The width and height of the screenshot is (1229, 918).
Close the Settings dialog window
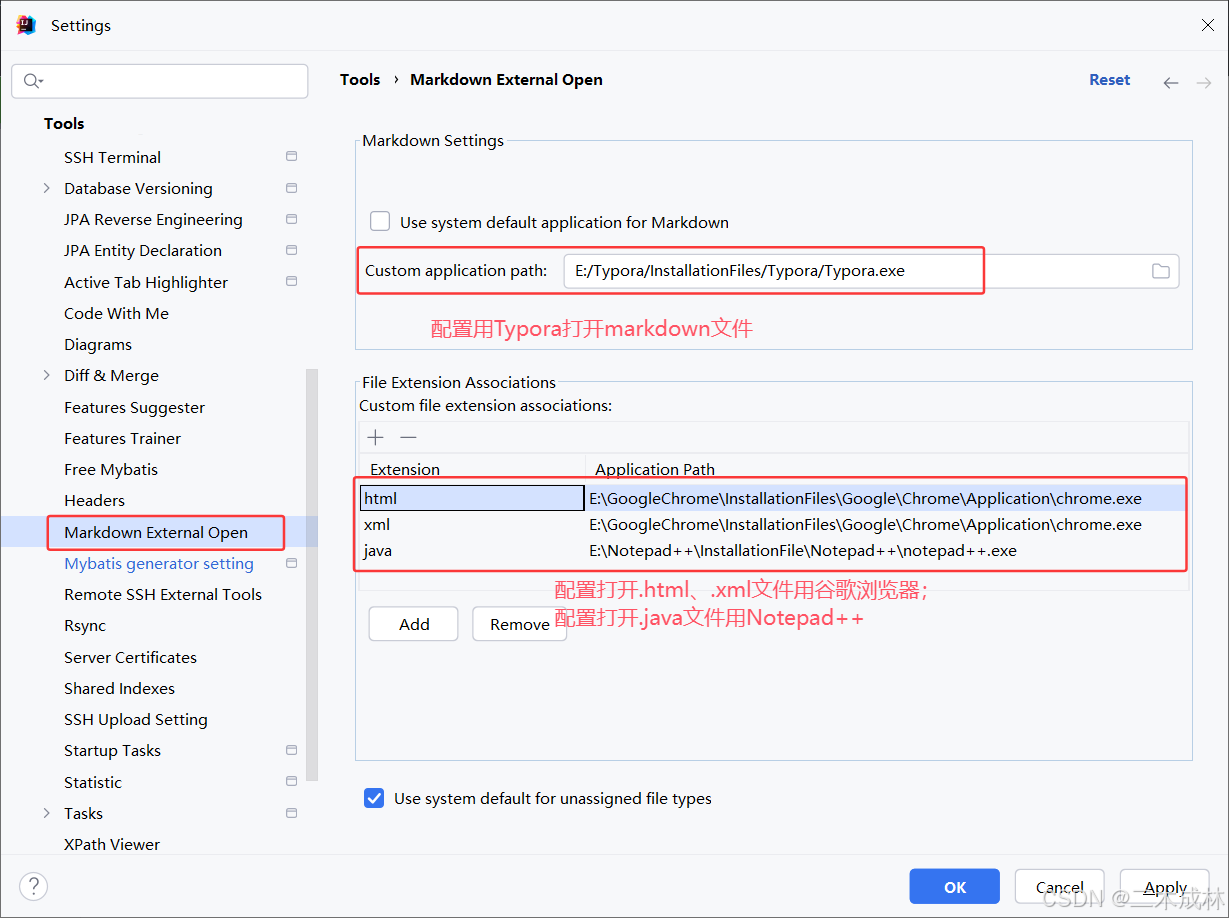[1207, 25]
